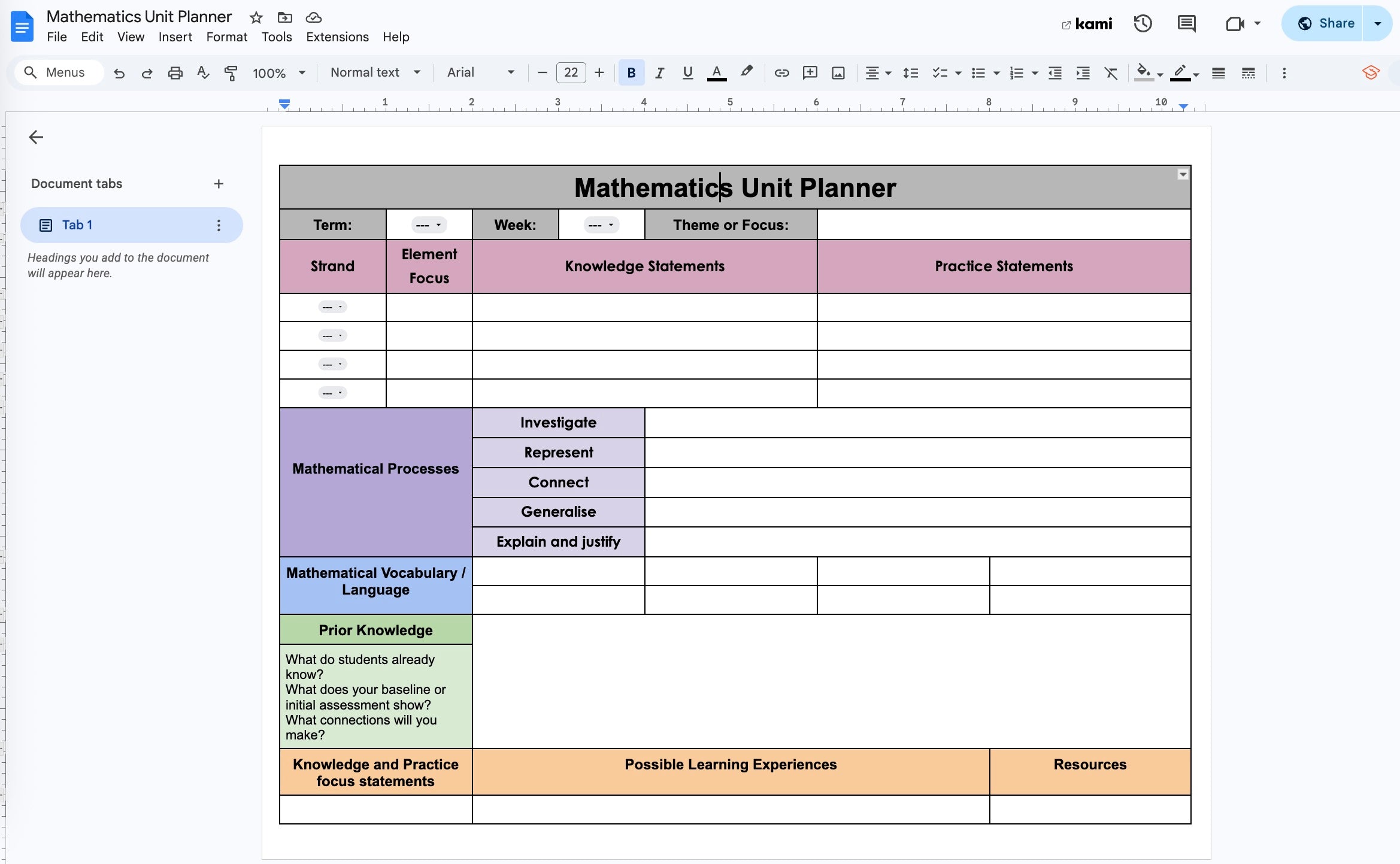Open the table options arrow in title row

pos(1183,174)
